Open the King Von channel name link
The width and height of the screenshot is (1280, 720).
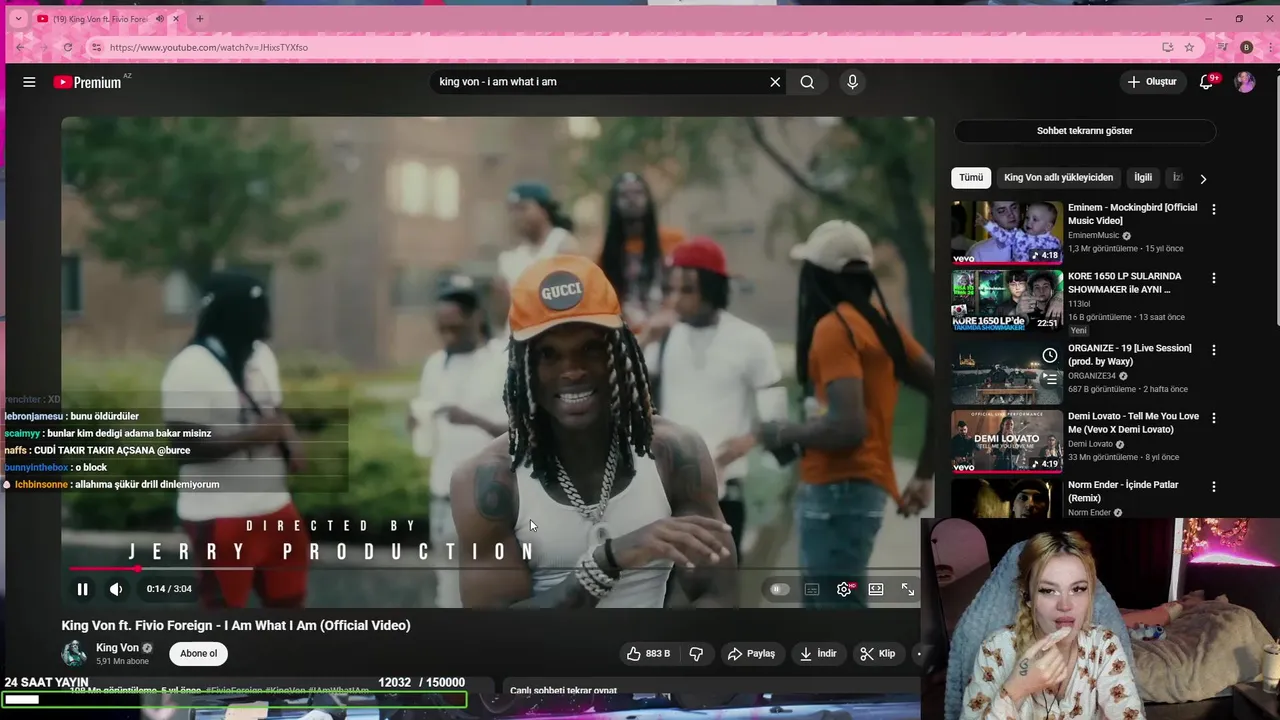117,648
